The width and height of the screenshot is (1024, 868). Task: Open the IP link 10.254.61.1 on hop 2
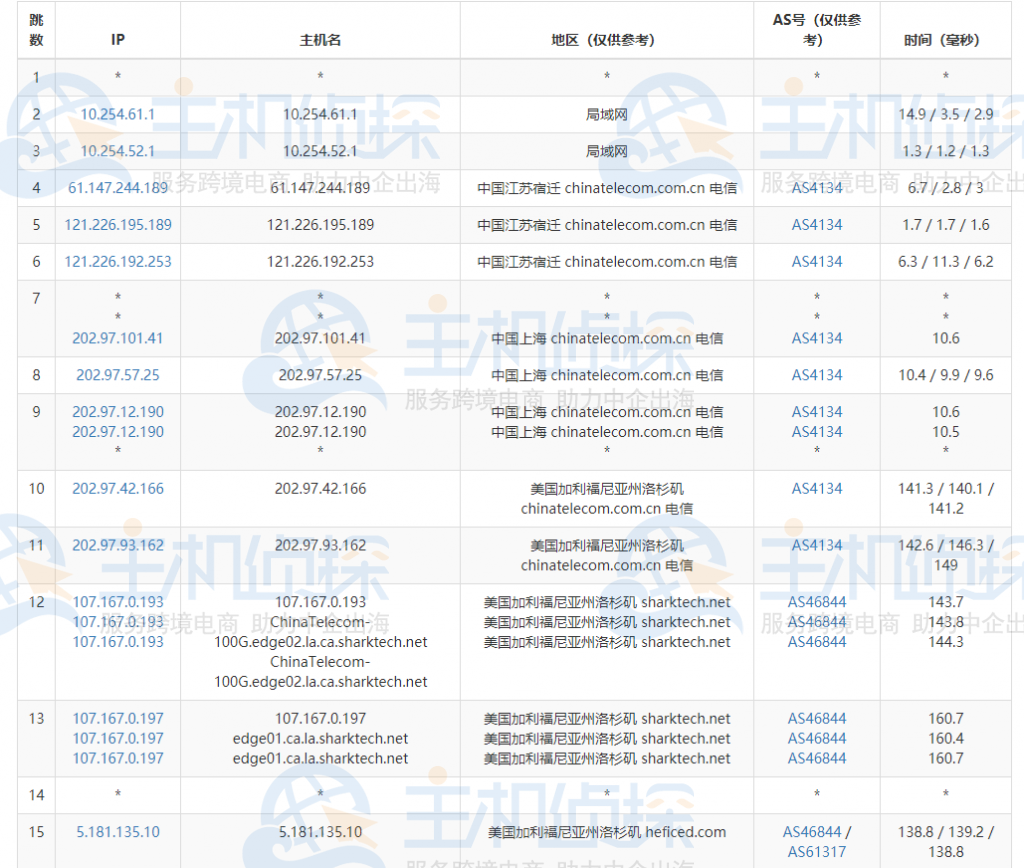[117, 114]
